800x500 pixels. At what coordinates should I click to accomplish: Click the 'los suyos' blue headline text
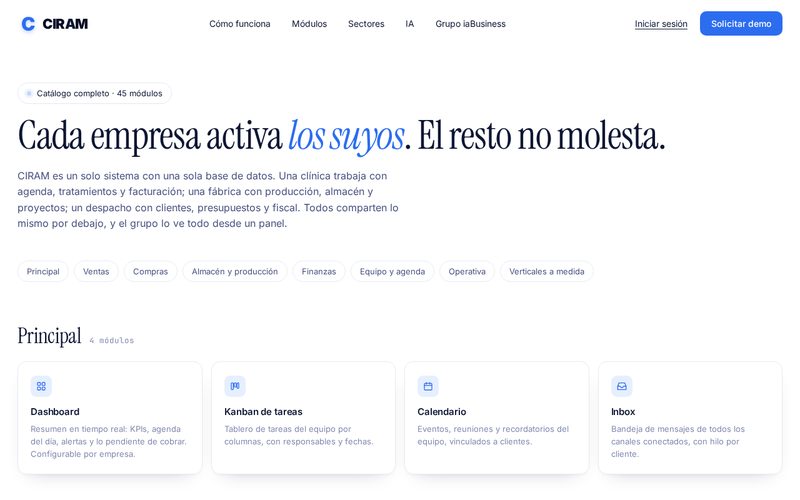pos(346,136)
